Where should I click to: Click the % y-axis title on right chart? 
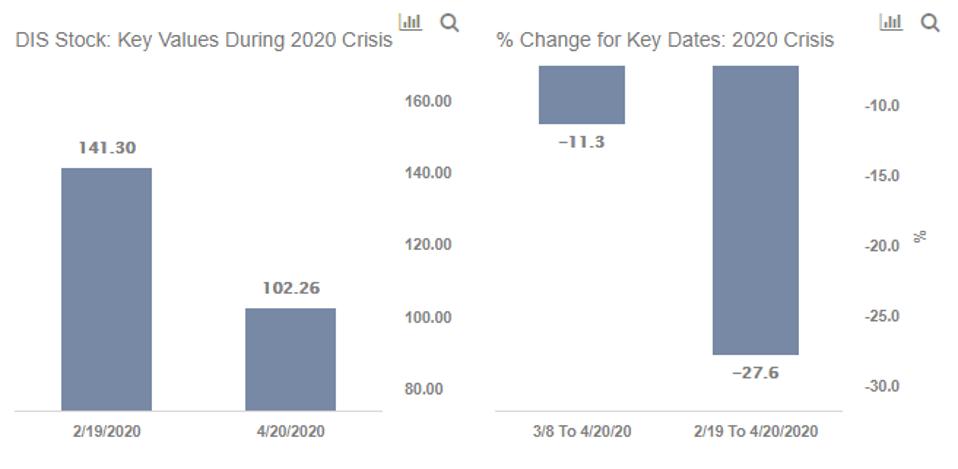[920, 236]
